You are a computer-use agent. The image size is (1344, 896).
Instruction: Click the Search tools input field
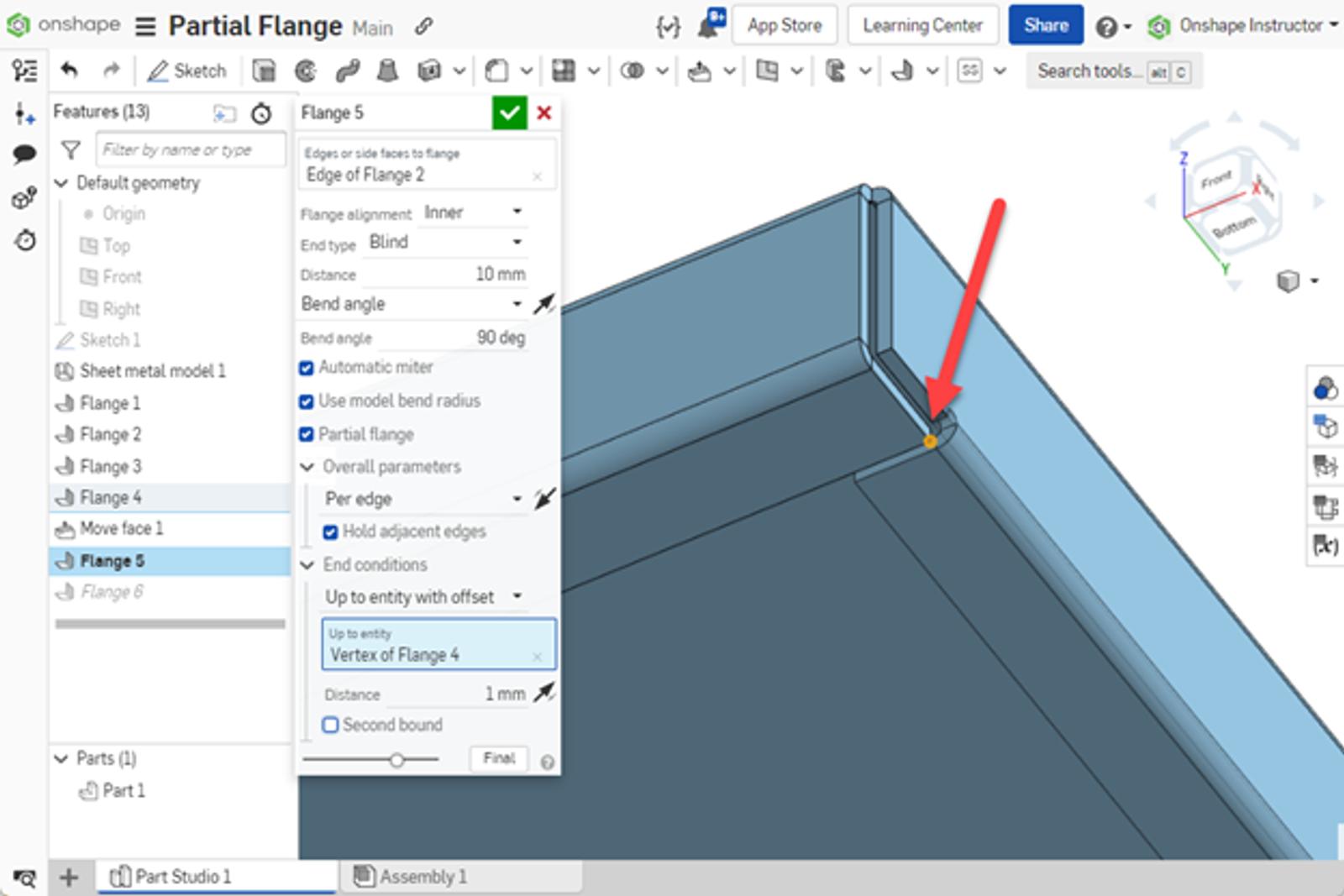click(1092, 71)
